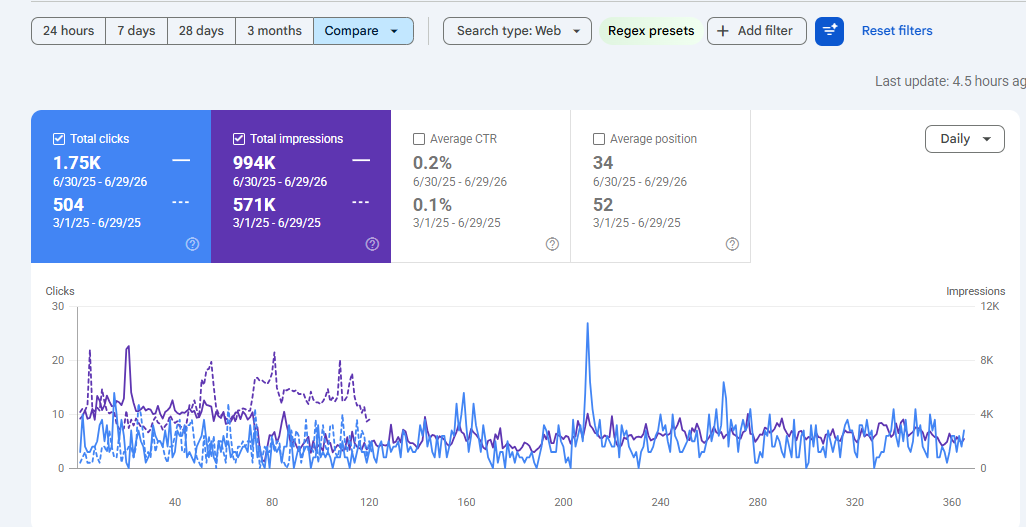
Task: Click help icon in Average position card
Action: coord(732,244)
